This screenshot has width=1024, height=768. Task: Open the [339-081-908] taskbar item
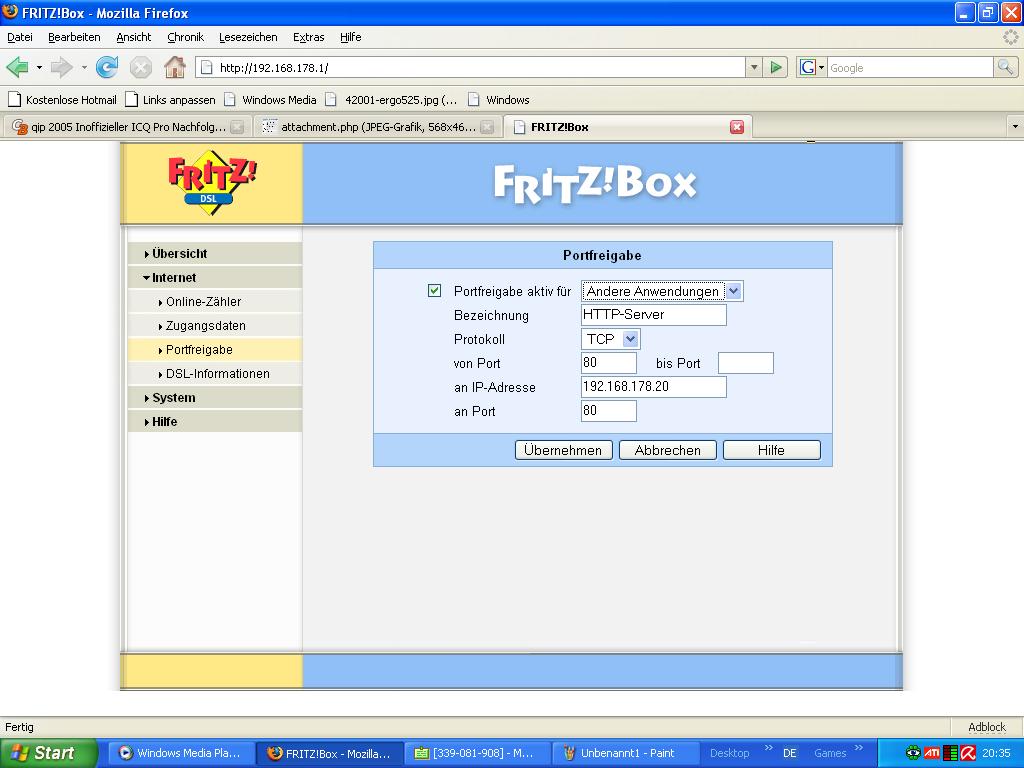(476, 753)
